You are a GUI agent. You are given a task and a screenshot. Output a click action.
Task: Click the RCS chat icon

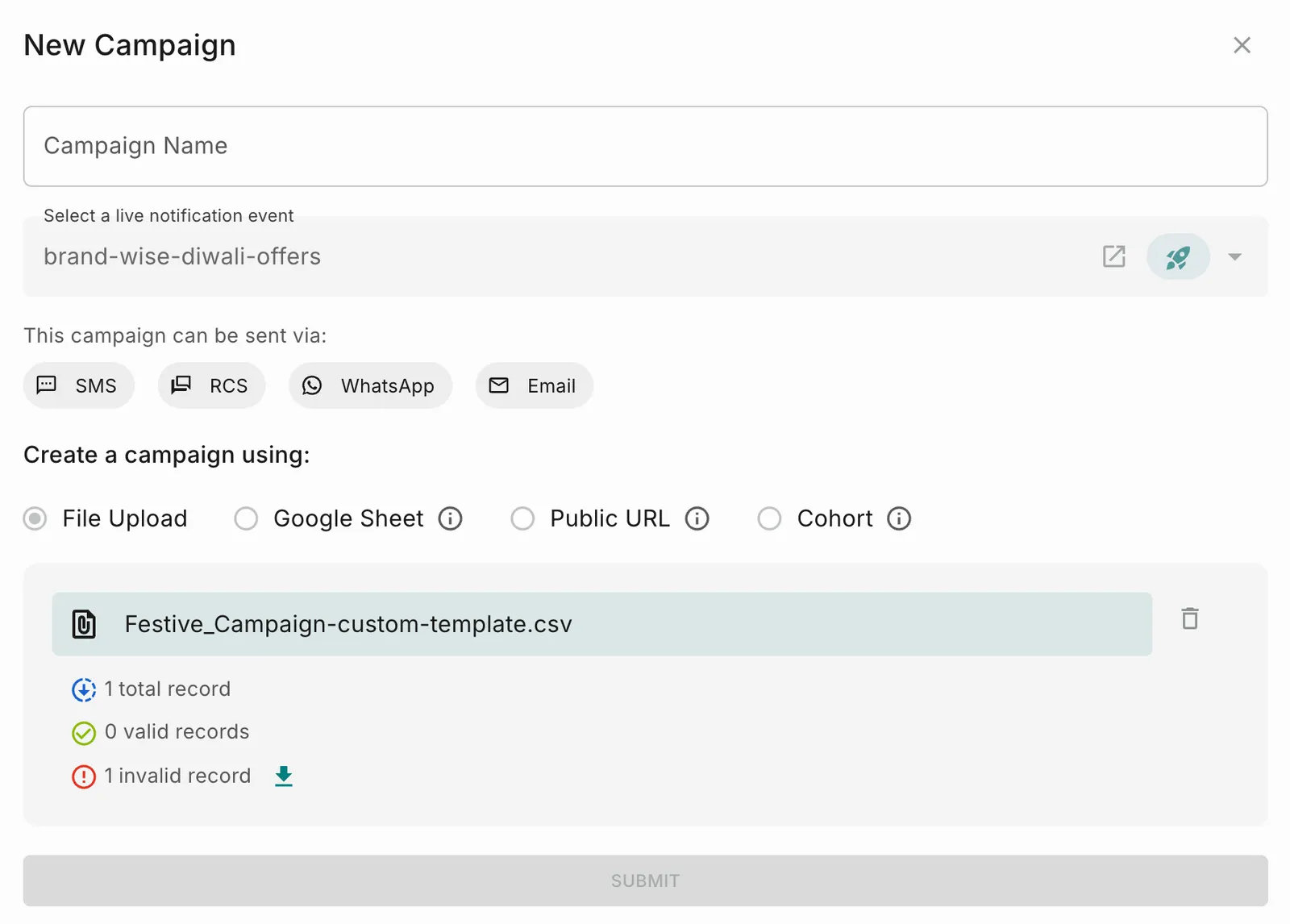click(181, 385)
